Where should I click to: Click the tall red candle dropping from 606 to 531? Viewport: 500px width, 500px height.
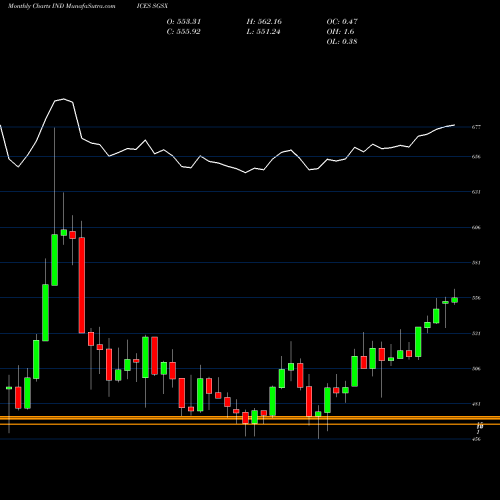tap(82, 285)
